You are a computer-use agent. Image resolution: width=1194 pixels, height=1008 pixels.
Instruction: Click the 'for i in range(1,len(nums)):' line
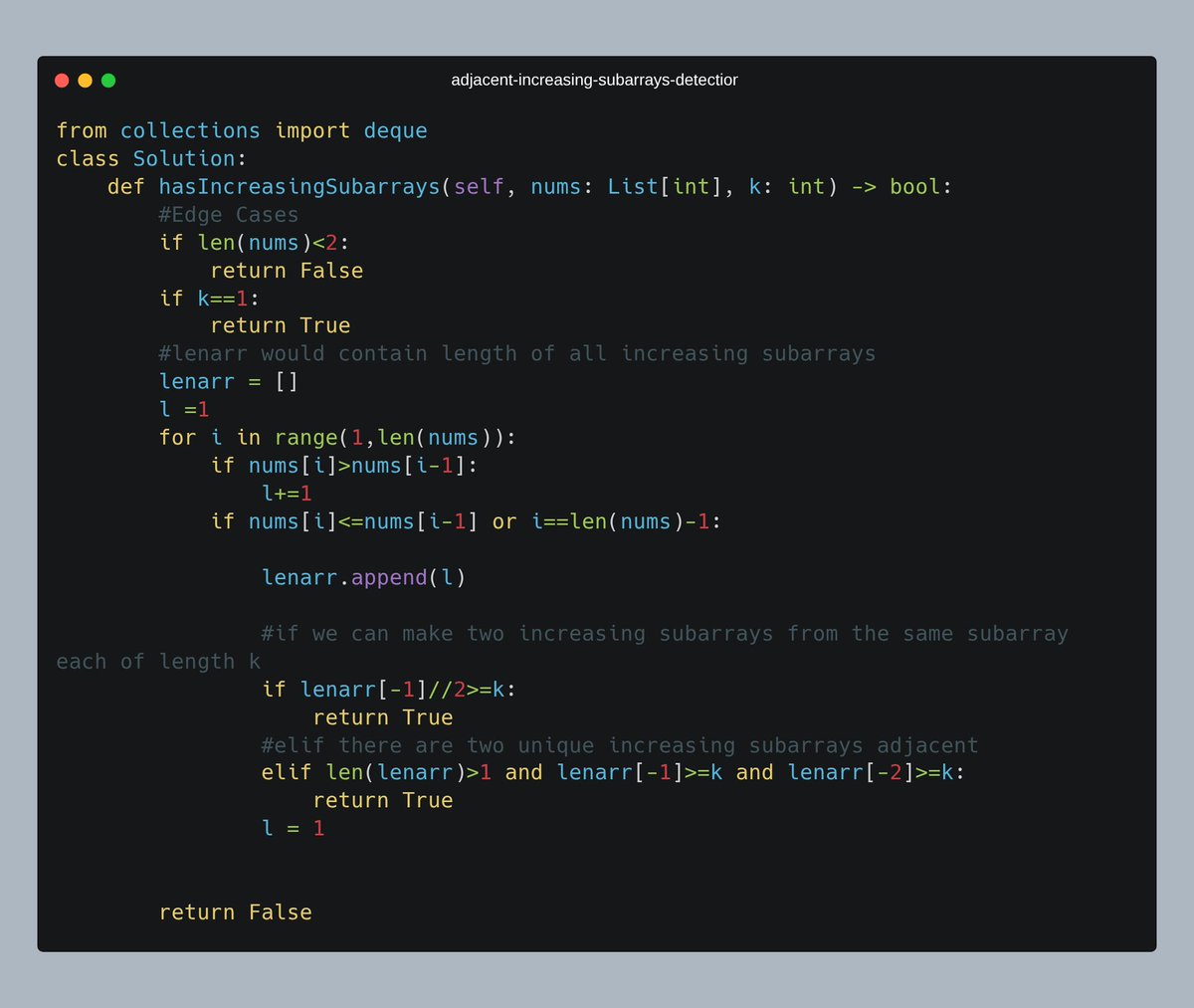(338, 437)
